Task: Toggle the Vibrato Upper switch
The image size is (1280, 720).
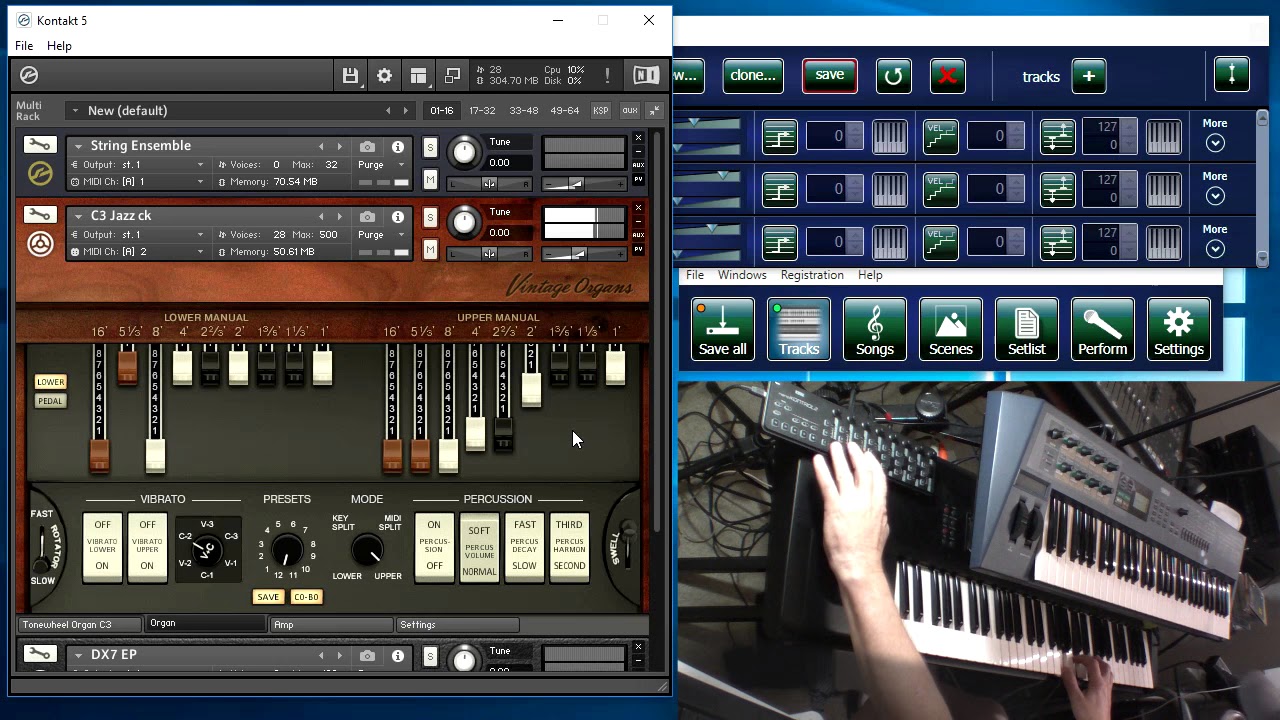Action: point(147,546)
